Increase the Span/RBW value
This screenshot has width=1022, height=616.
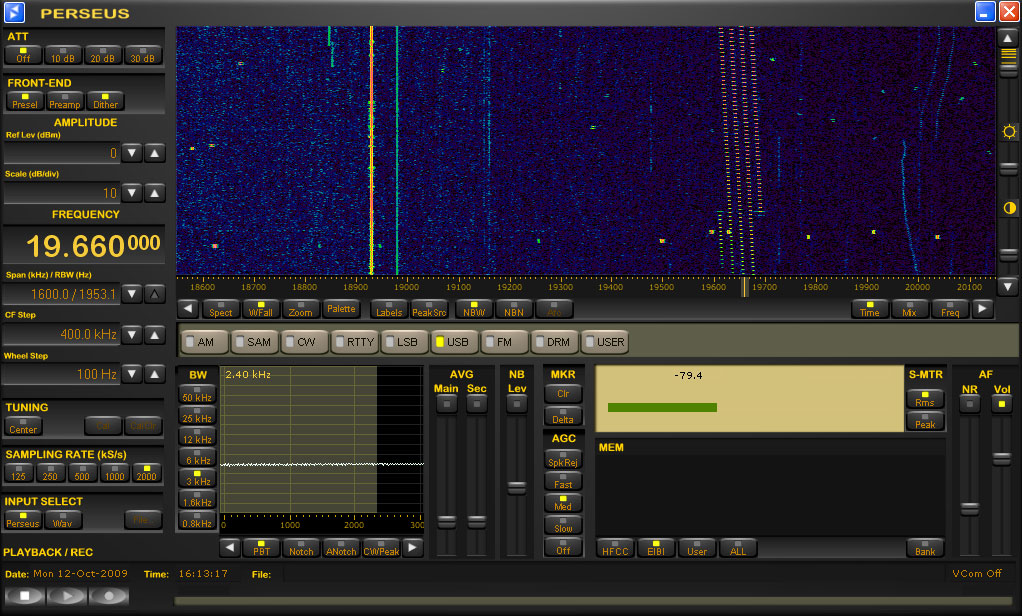154,294
